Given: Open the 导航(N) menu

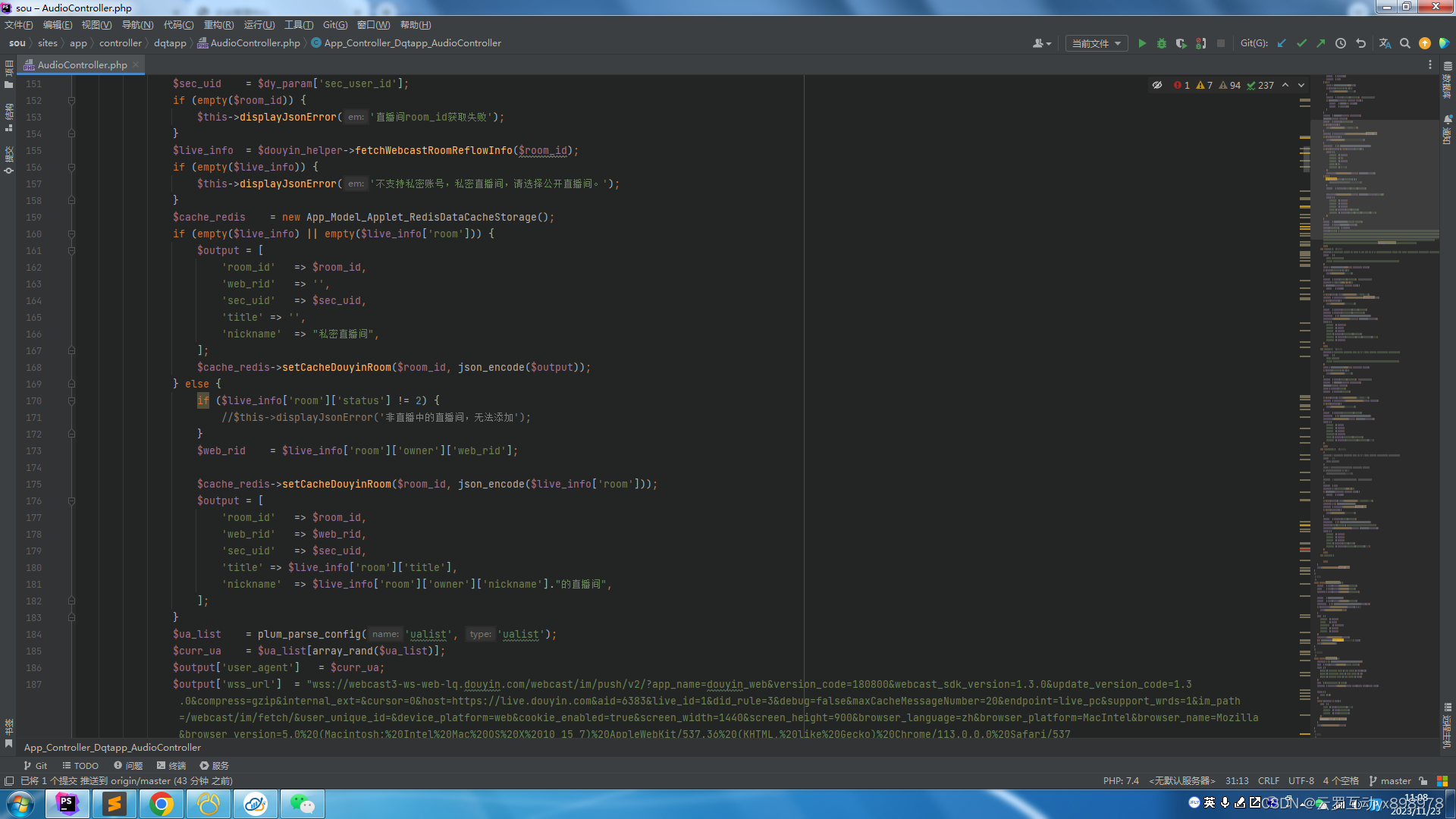Looking at the screenshot, I should pyautogui.click(x=138, y=25).
